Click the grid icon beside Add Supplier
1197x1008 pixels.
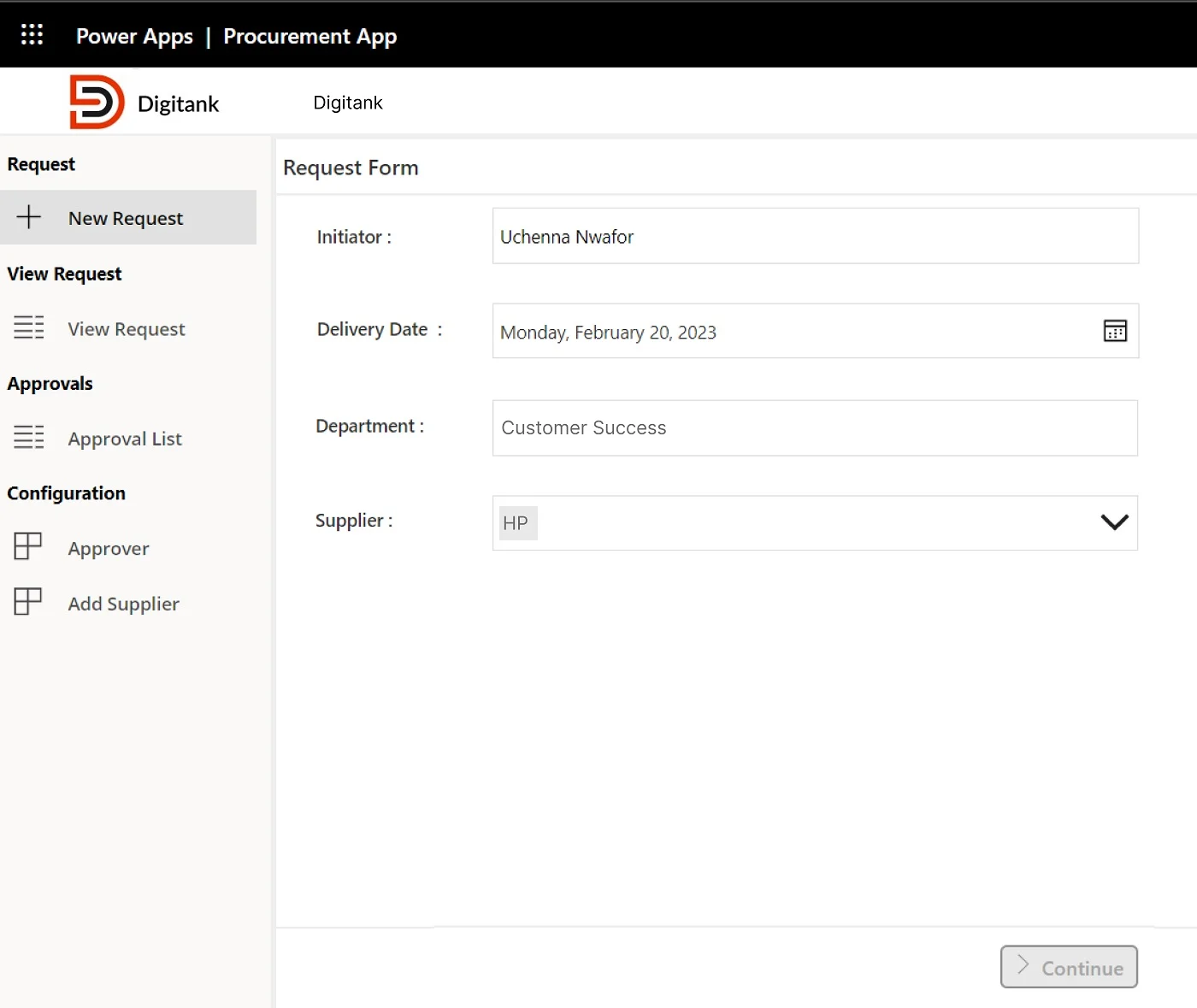pyautogui.click(x=28, y=602)
